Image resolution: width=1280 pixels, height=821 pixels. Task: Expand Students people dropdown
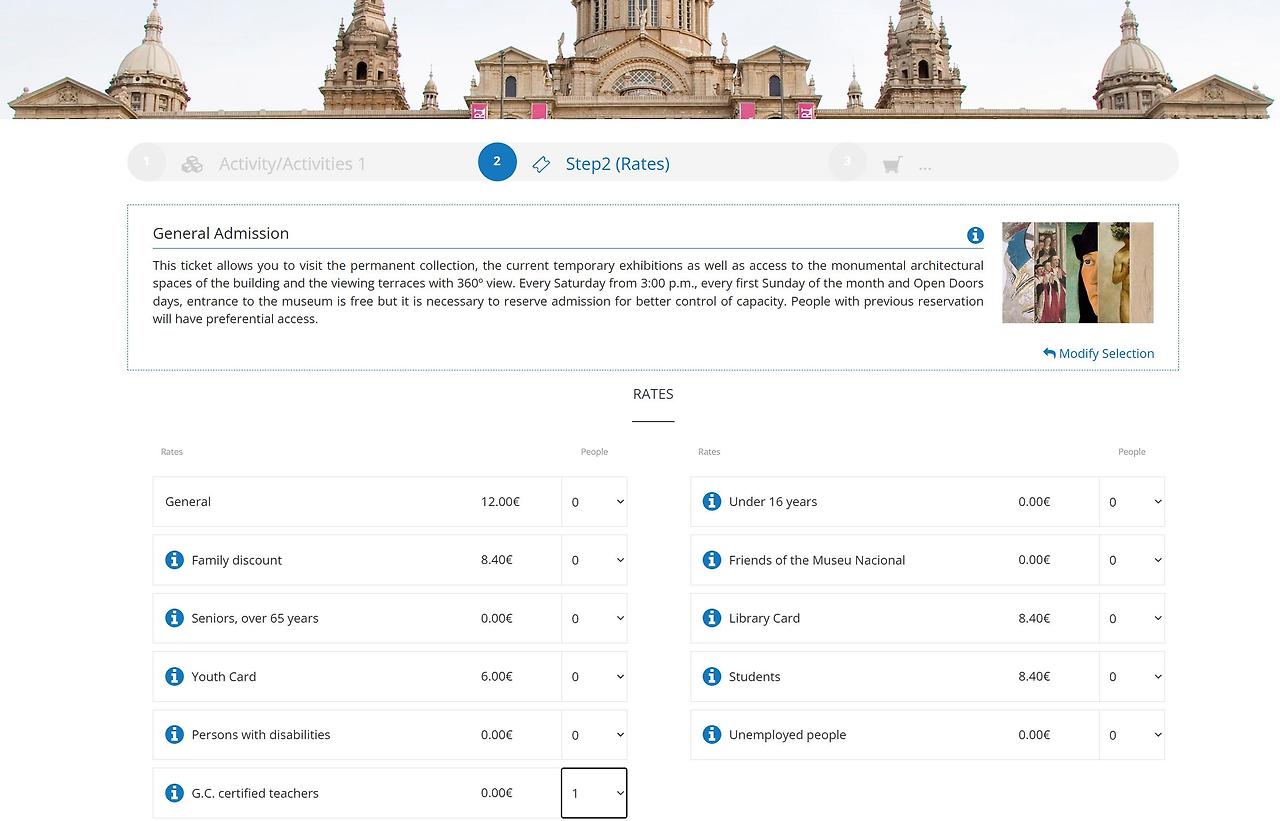(x=1132, y=676)
